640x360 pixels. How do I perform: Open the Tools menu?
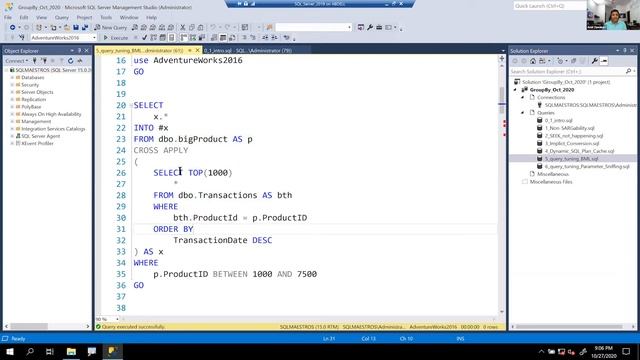pos(106,18)
